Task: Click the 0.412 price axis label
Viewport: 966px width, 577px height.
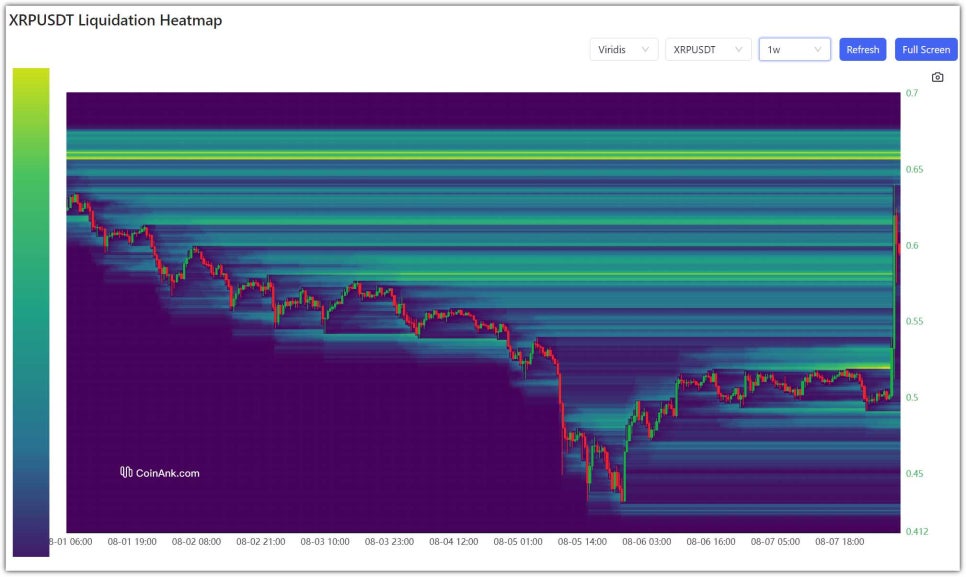Action: pos(917,531)
